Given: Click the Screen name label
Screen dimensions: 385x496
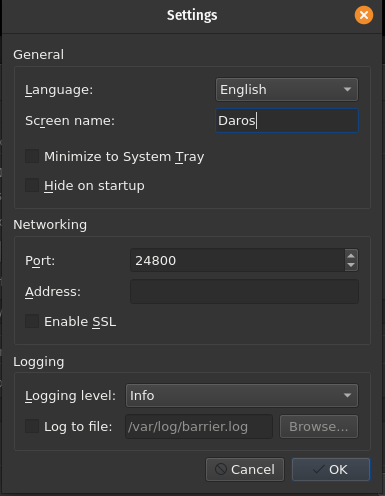Looking at the screenshot, I should coord(70,121).
